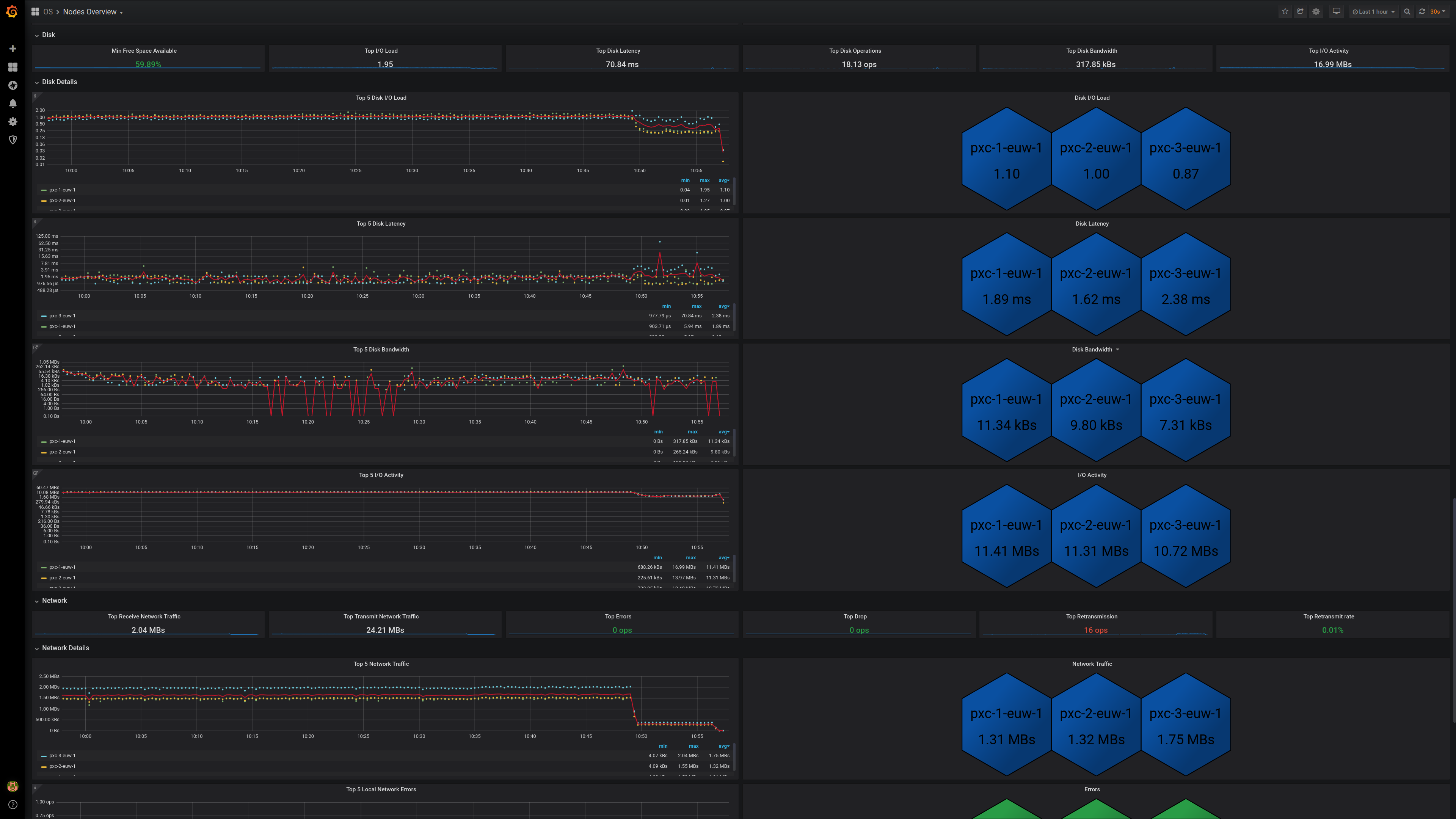Open the 30s refresh interval dropdown

[1438, 11]
